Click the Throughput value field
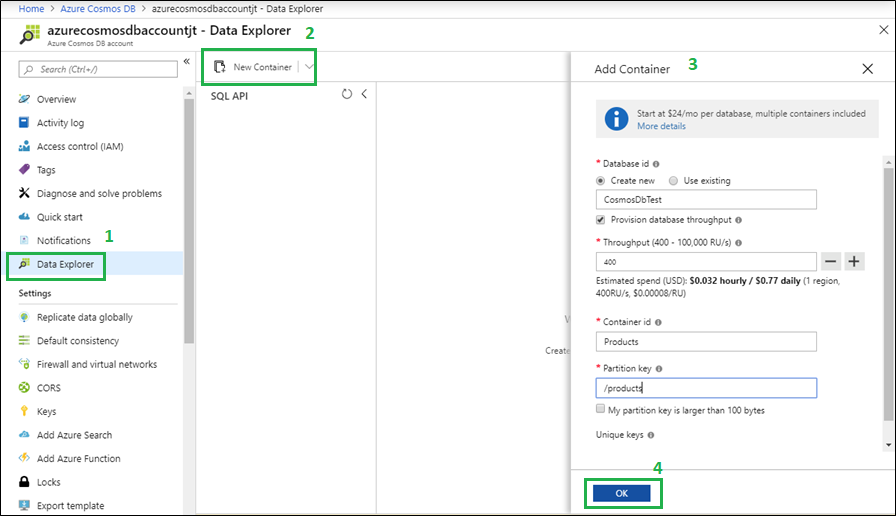Image resolution: width=896 pixels, height=516 pixels. click(706, 261)
